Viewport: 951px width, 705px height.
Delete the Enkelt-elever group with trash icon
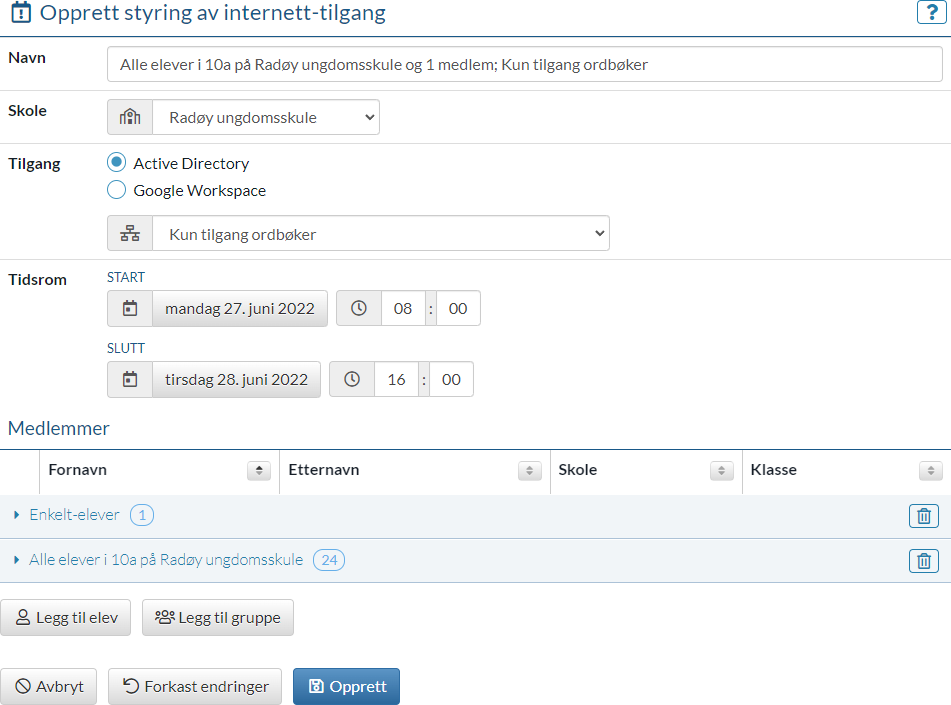pyautogui.click(x=923, y=516)
